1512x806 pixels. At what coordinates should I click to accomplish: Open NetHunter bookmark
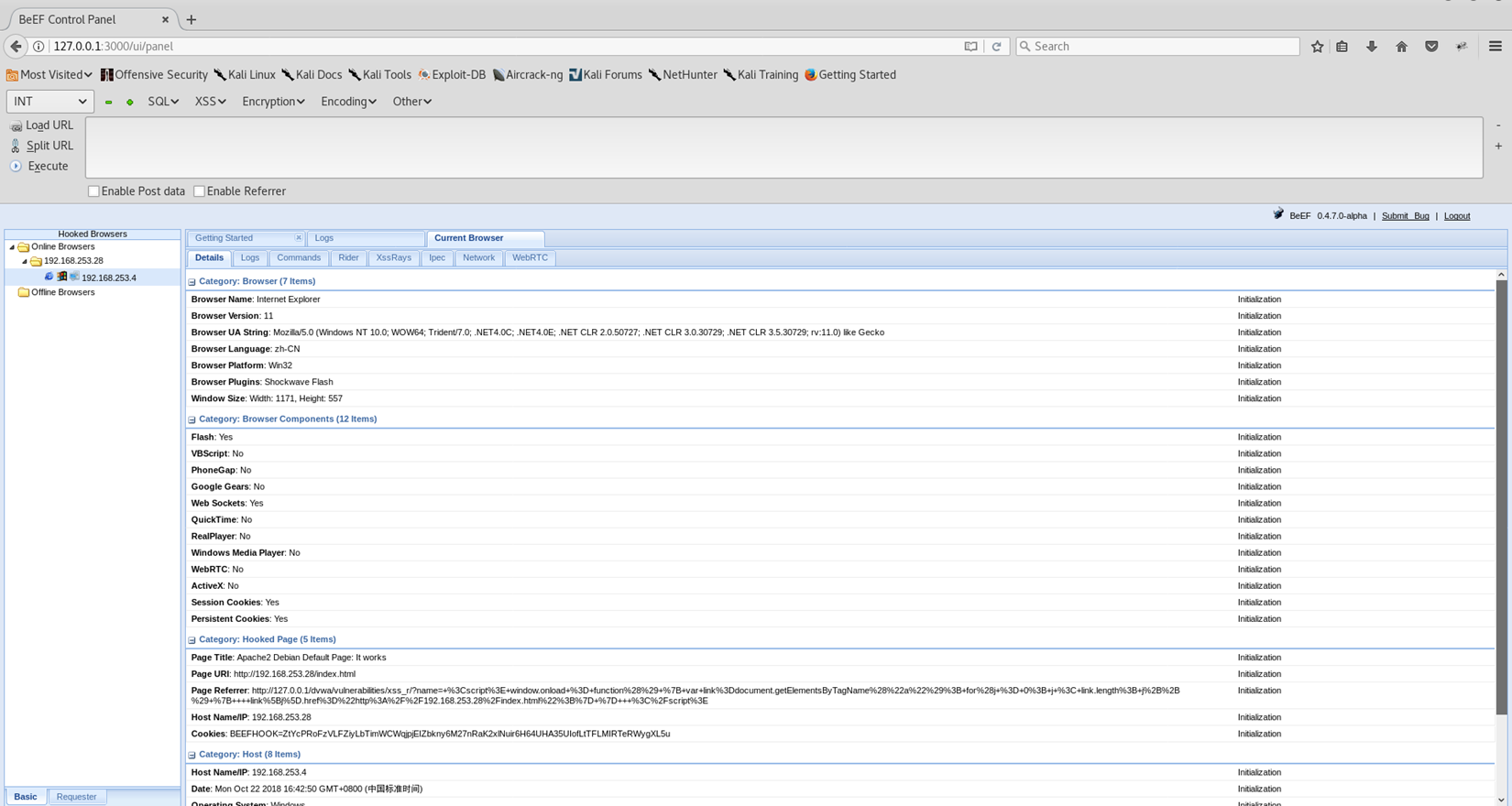pos(683,75)
